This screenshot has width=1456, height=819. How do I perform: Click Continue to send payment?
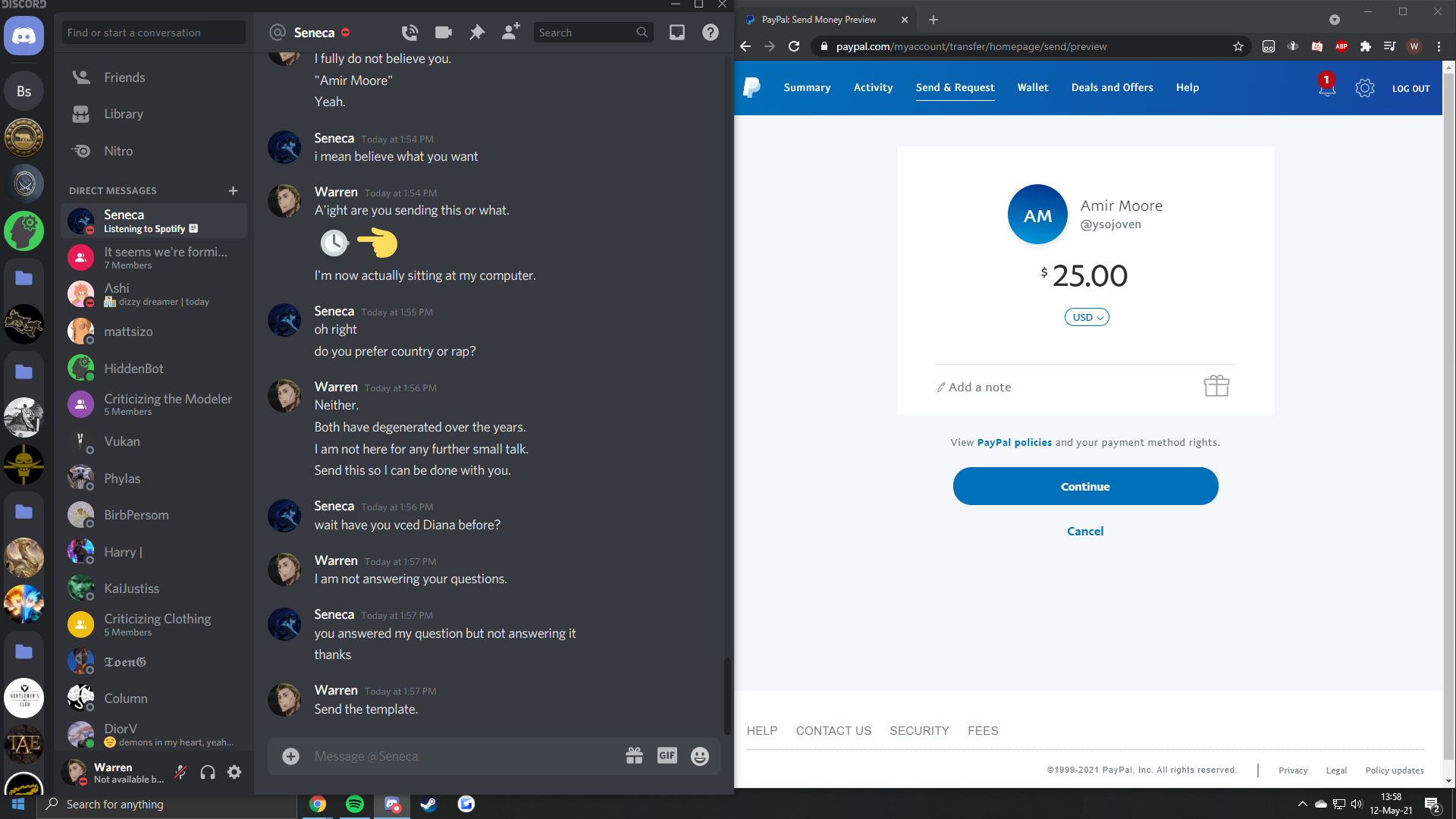[1085, 486]
